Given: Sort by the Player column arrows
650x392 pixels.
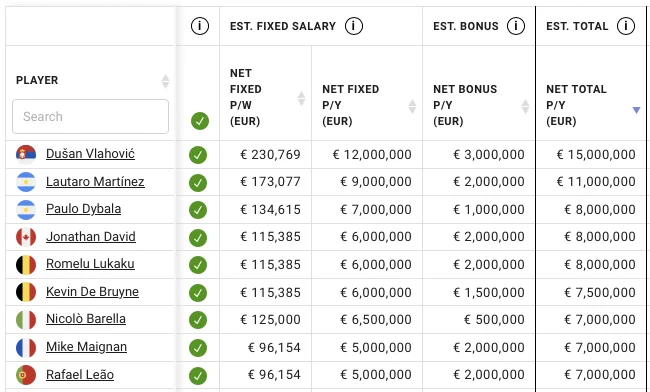Looking at the screenshot, I should tap(165, 81).
